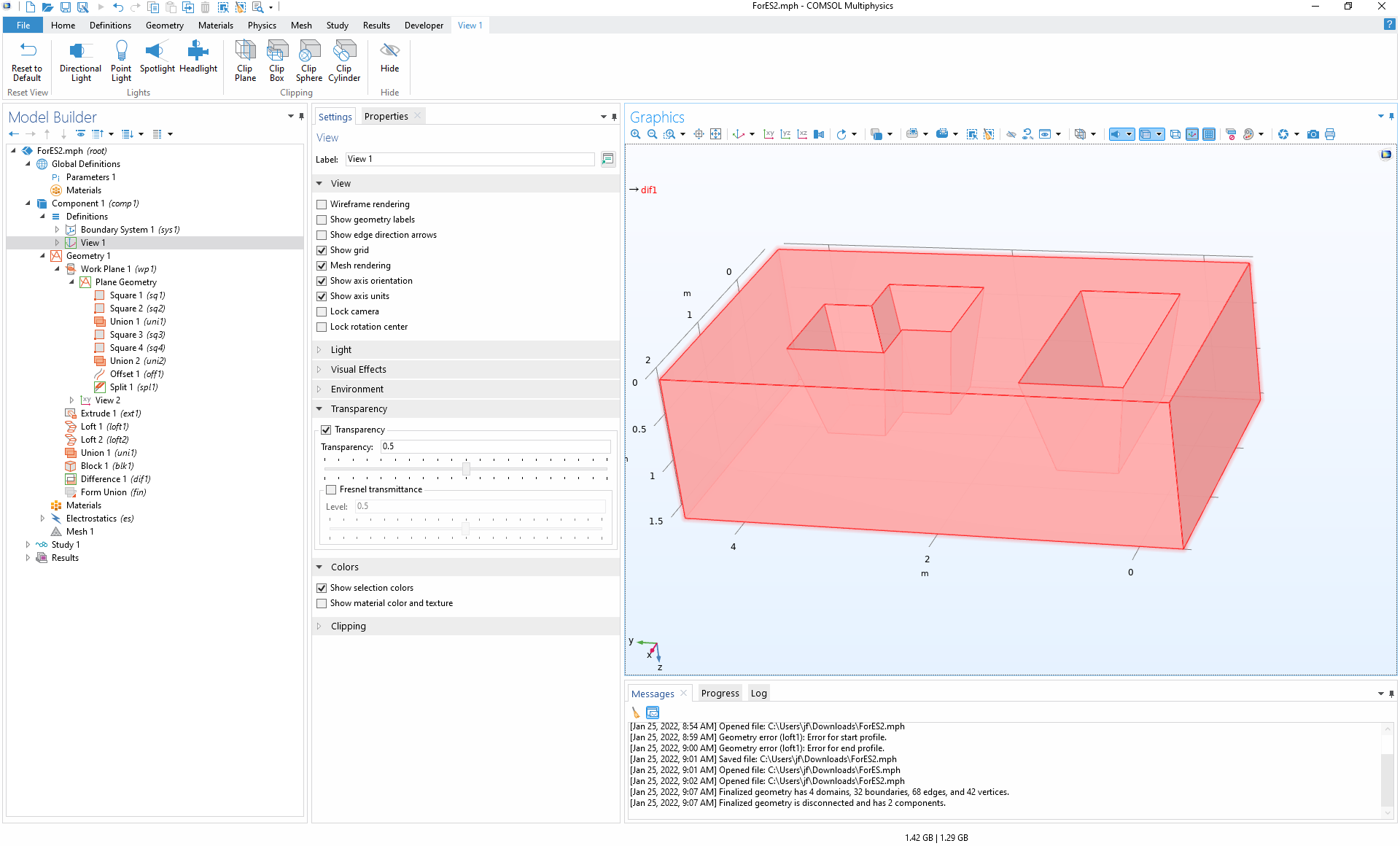Open the Physics ribbon tab
This screenshot has width=1400, height=846.
[262, 26]
